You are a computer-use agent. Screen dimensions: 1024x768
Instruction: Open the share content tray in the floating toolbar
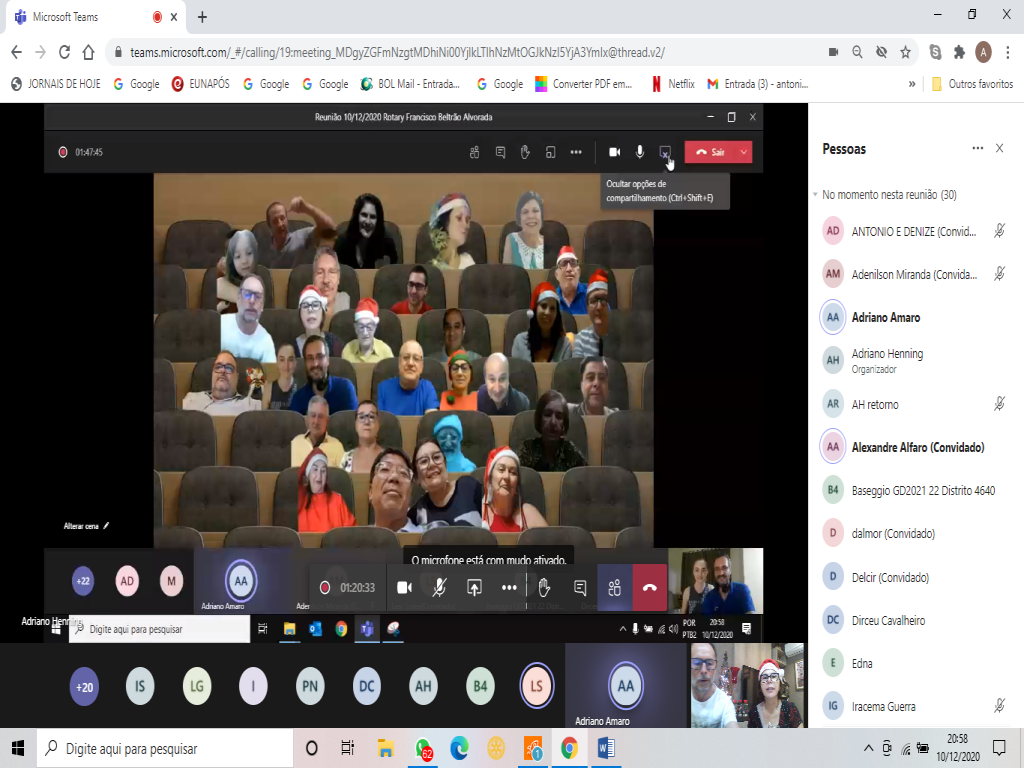[474, 588]
